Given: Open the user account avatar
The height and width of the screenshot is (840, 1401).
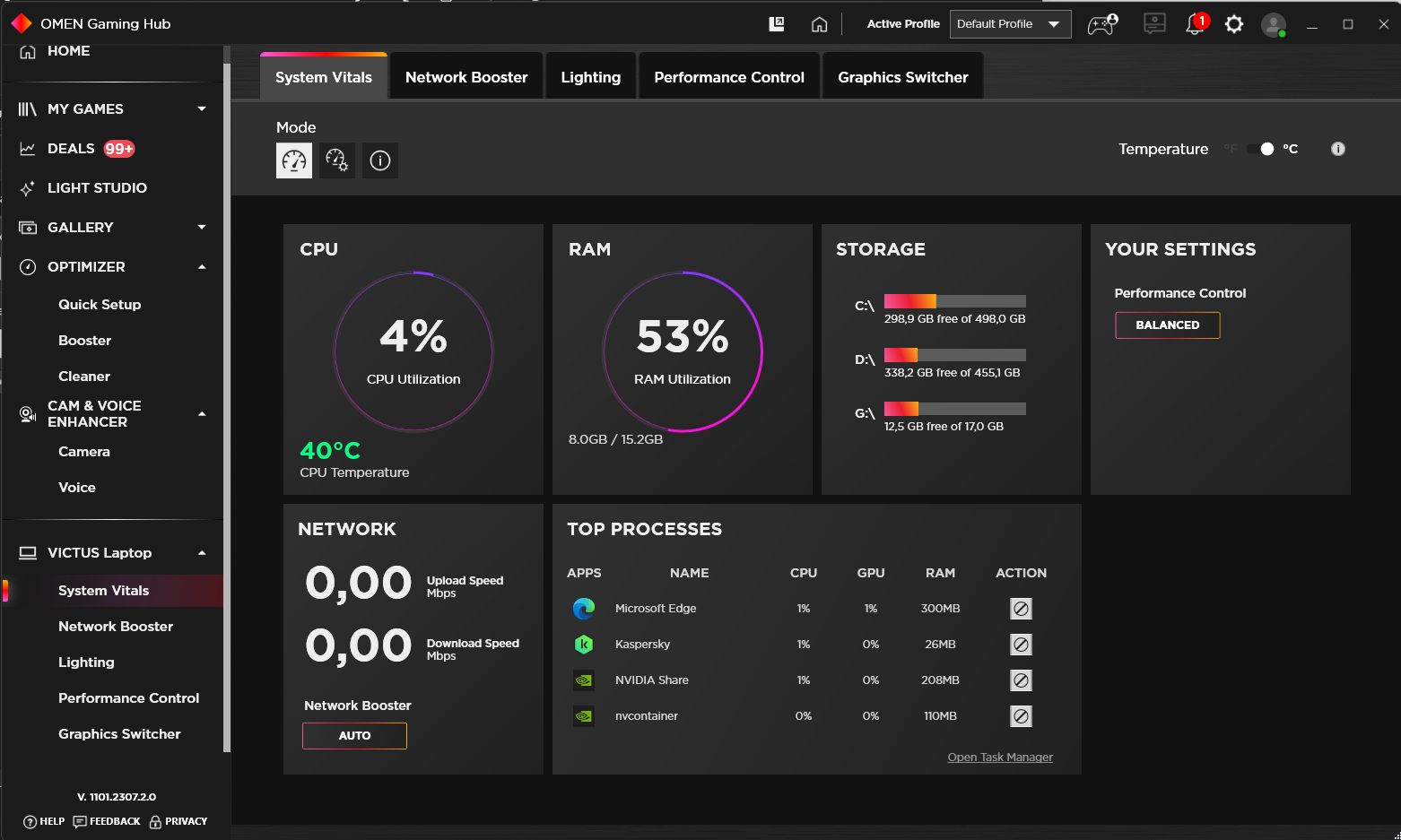Looking at the screenshot, I should [1274, 24].
